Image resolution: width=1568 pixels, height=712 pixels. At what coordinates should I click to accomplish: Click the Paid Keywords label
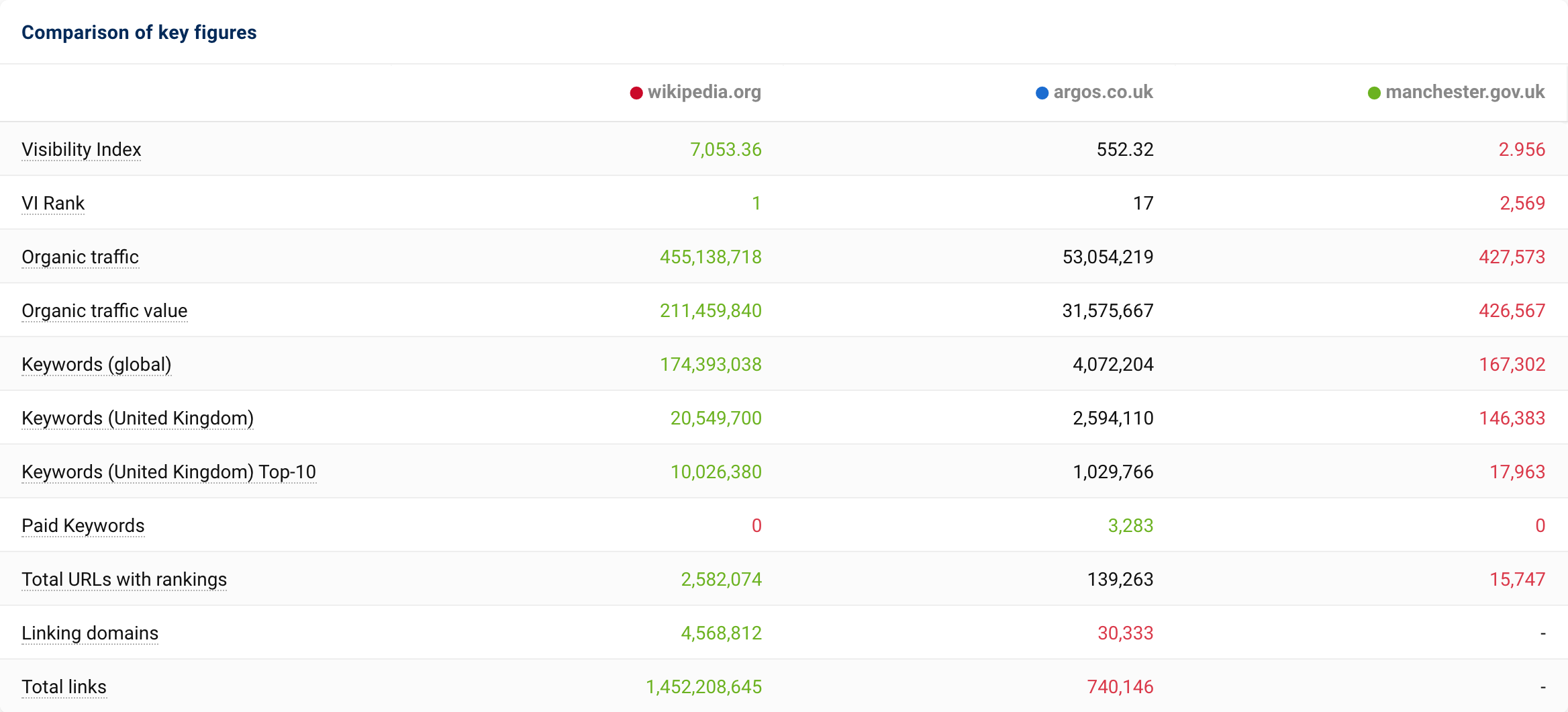click(x=83, y=525)
